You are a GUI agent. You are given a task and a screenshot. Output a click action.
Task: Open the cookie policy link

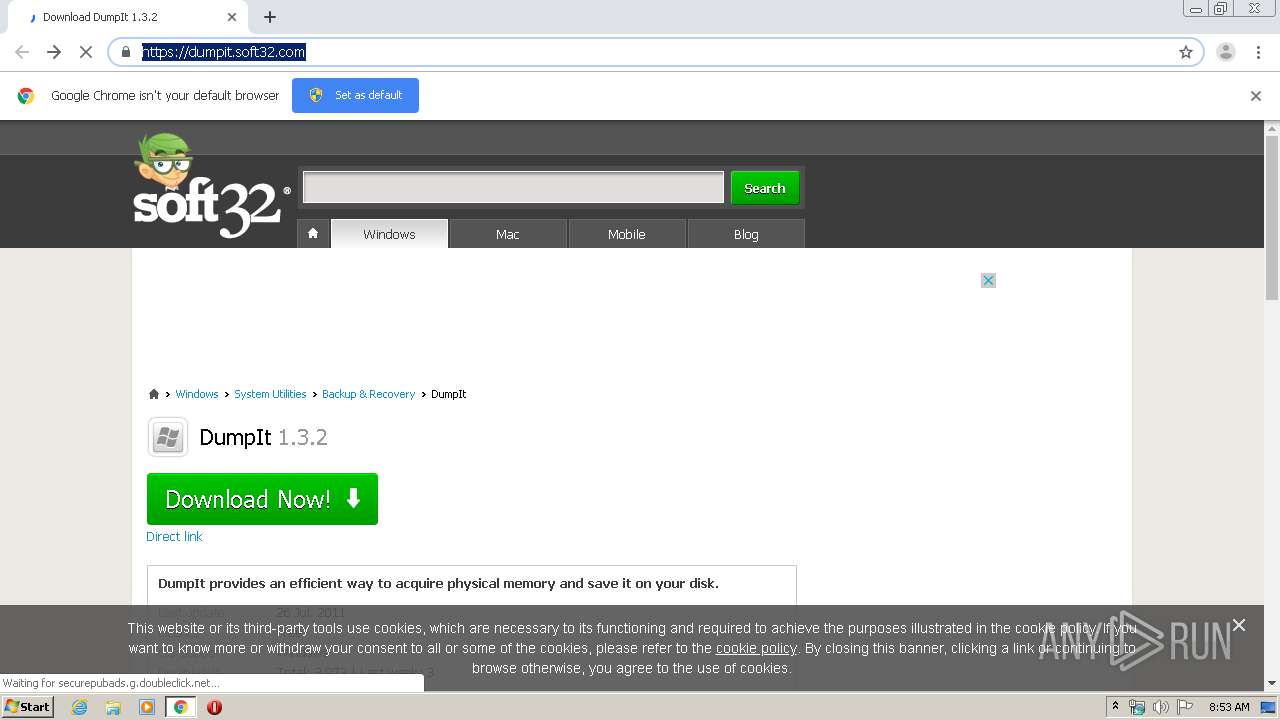point(756,648)
